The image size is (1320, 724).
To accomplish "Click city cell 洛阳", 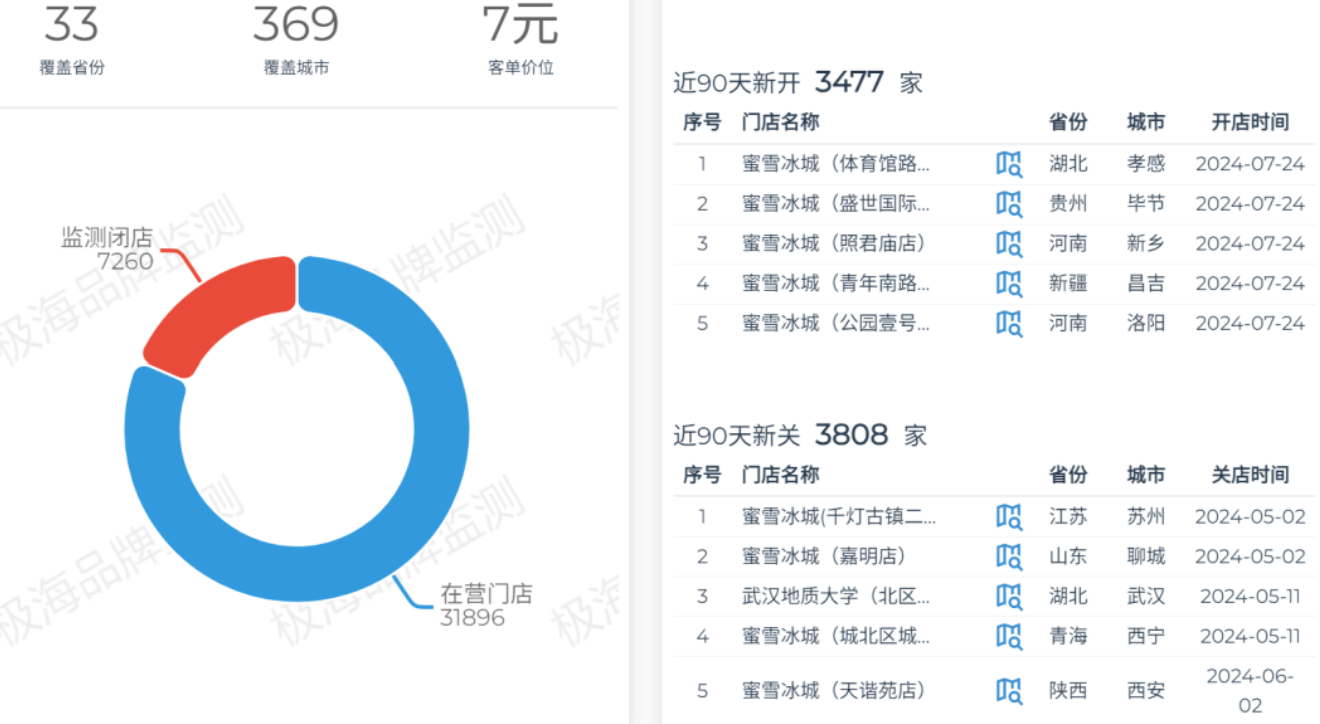I will coord(1146,324).
